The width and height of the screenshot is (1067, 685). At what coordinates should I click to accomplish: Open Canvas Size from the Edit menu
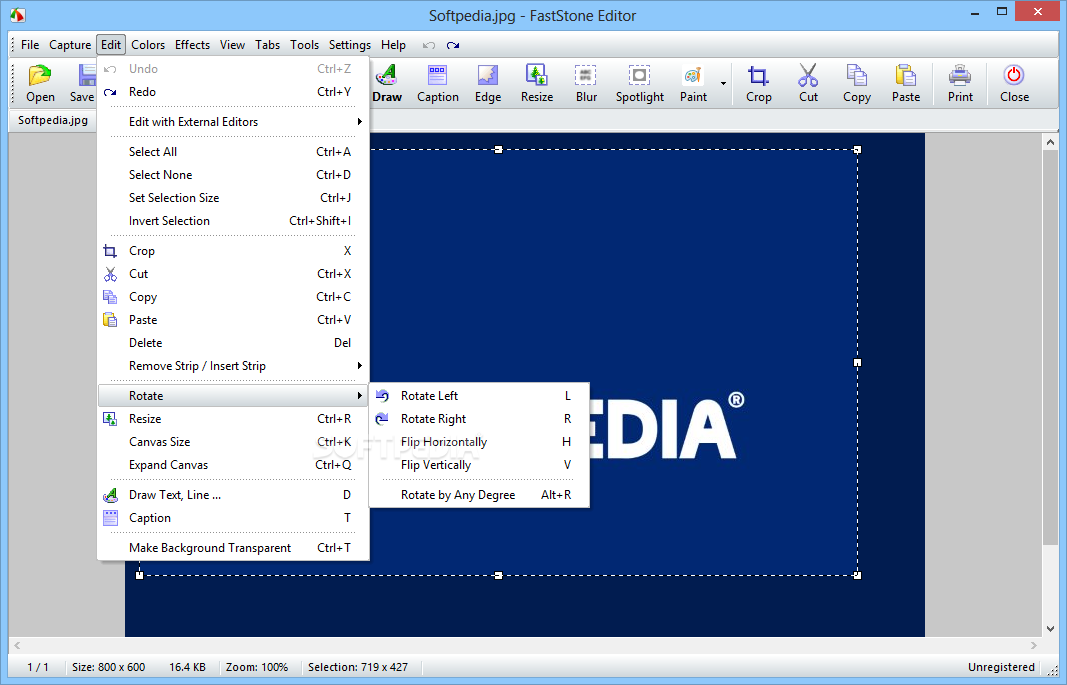coord(233,442)
